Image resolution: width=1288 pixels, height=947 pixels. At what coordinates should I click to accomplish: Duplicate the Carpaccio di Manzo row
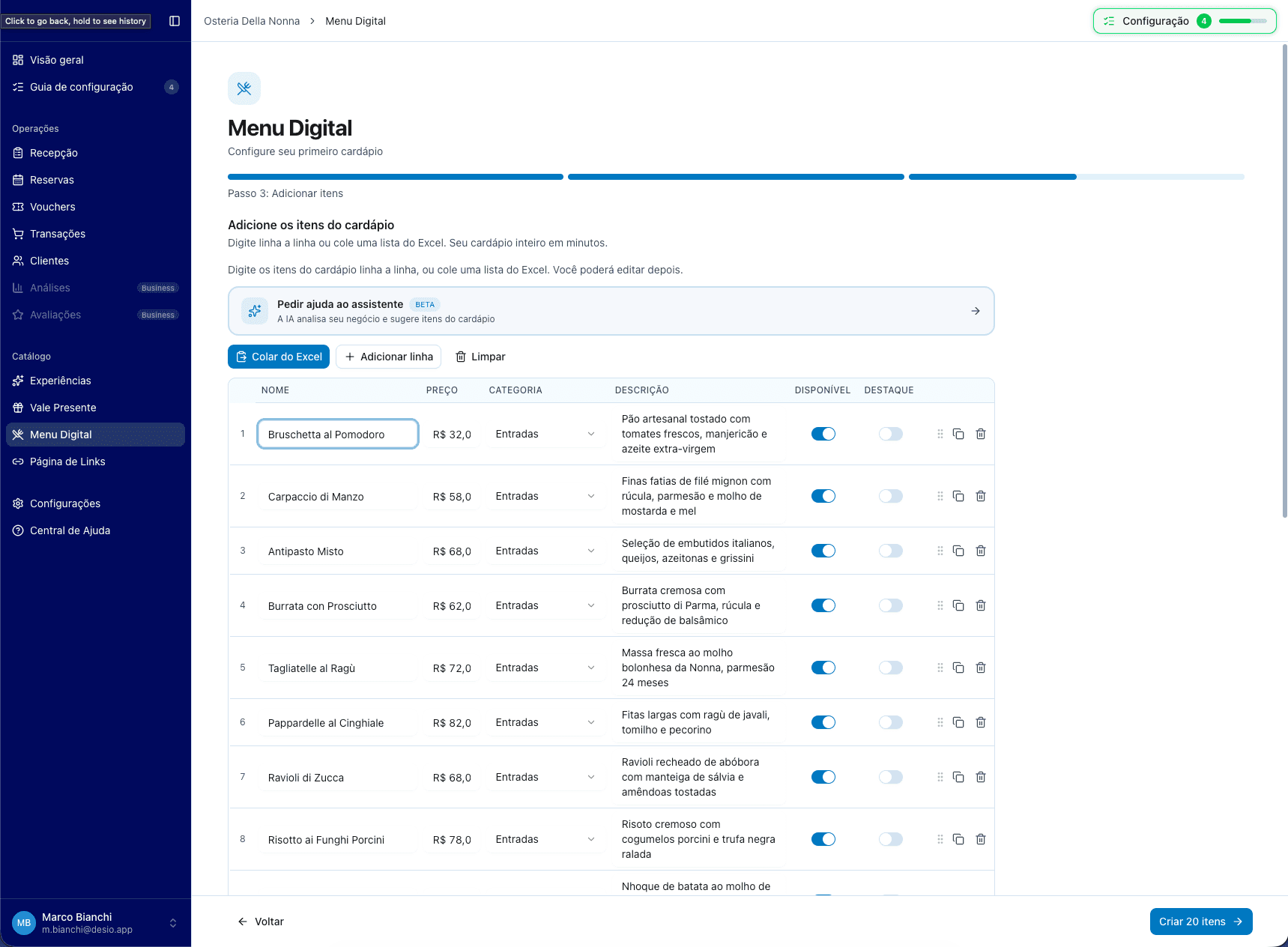[958, 496]
